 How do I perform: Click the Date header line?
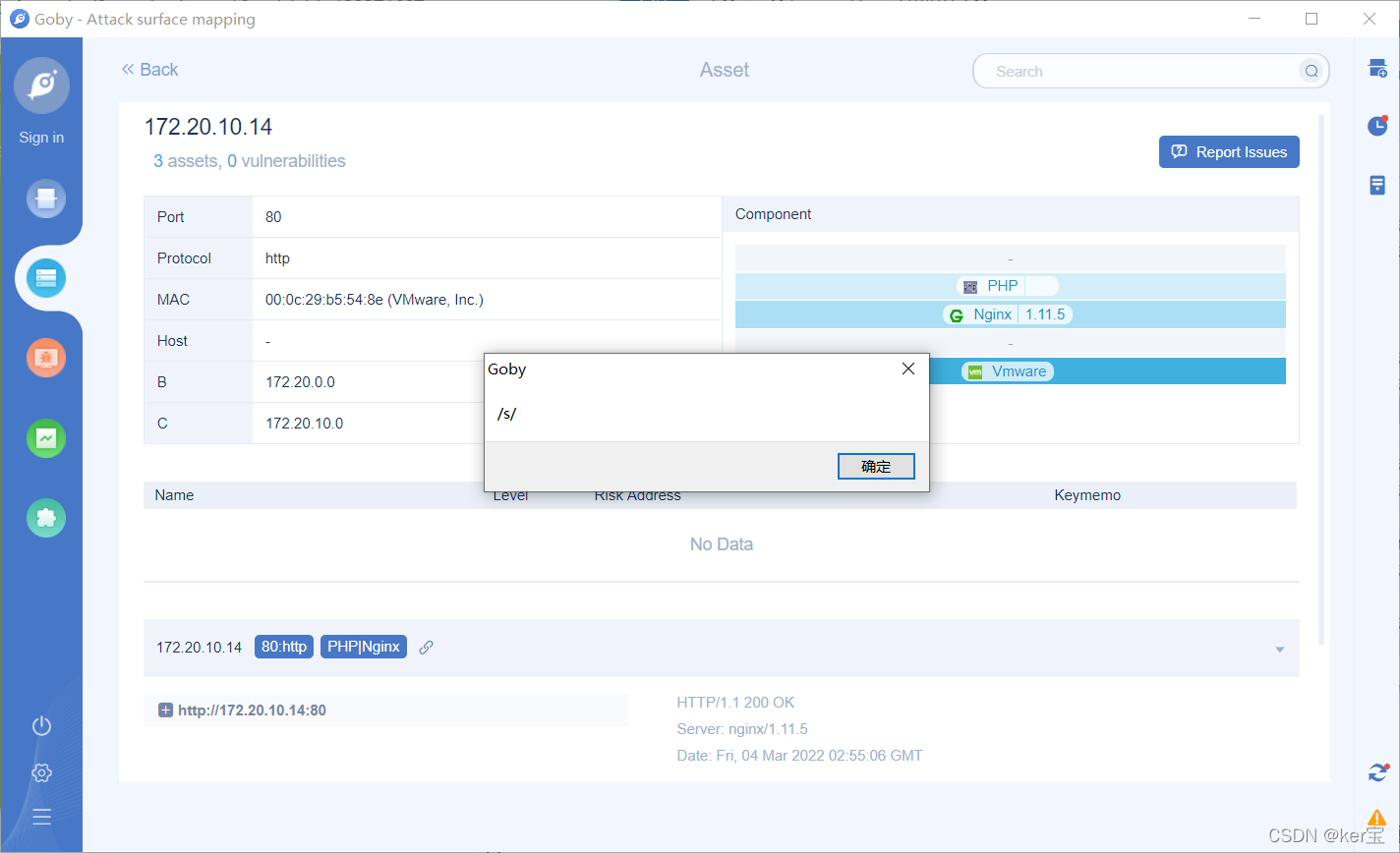(799, 756)
